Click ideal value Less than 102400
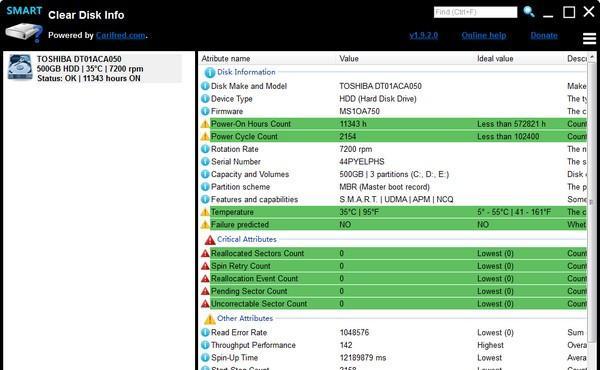This screenshot has height=370, width=600. (508, 137)
